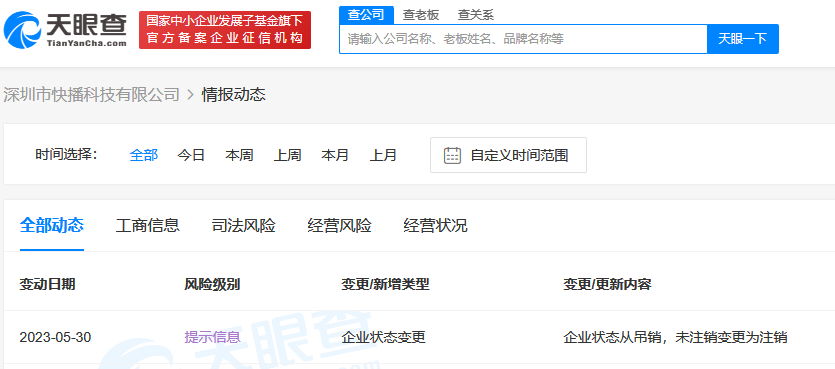Filter time by 本月

335,155
